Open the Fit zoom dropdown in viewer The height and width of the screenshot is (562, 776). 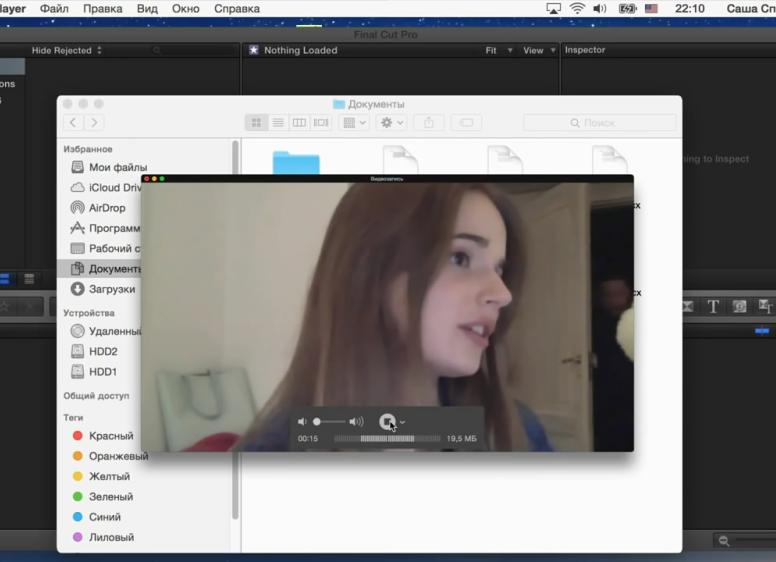tap(498, 50)
